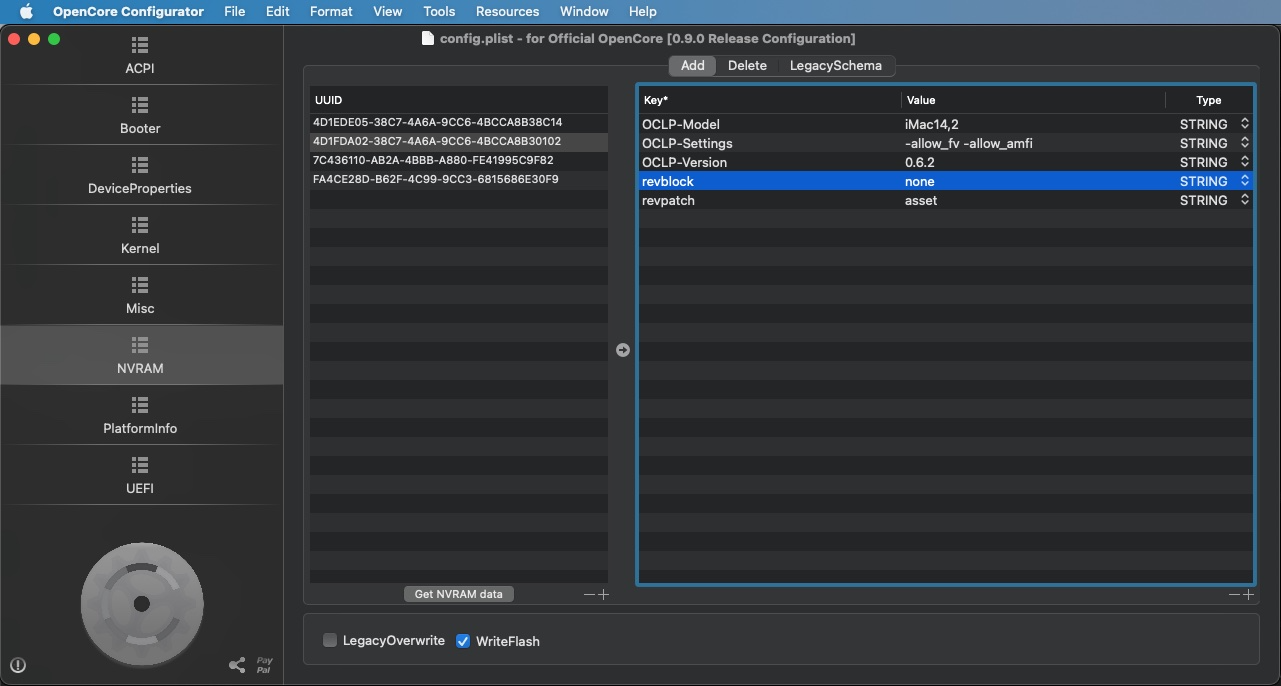Open the View menu
Viewport: 1281px width, 686px height.
click(388, 11)
